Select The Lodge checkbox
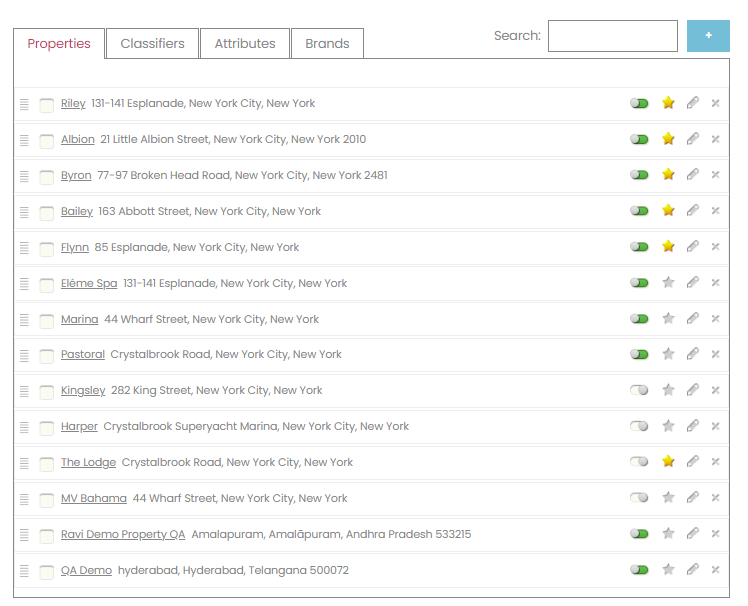Viewport: 748px width, 606px height. 46,464
